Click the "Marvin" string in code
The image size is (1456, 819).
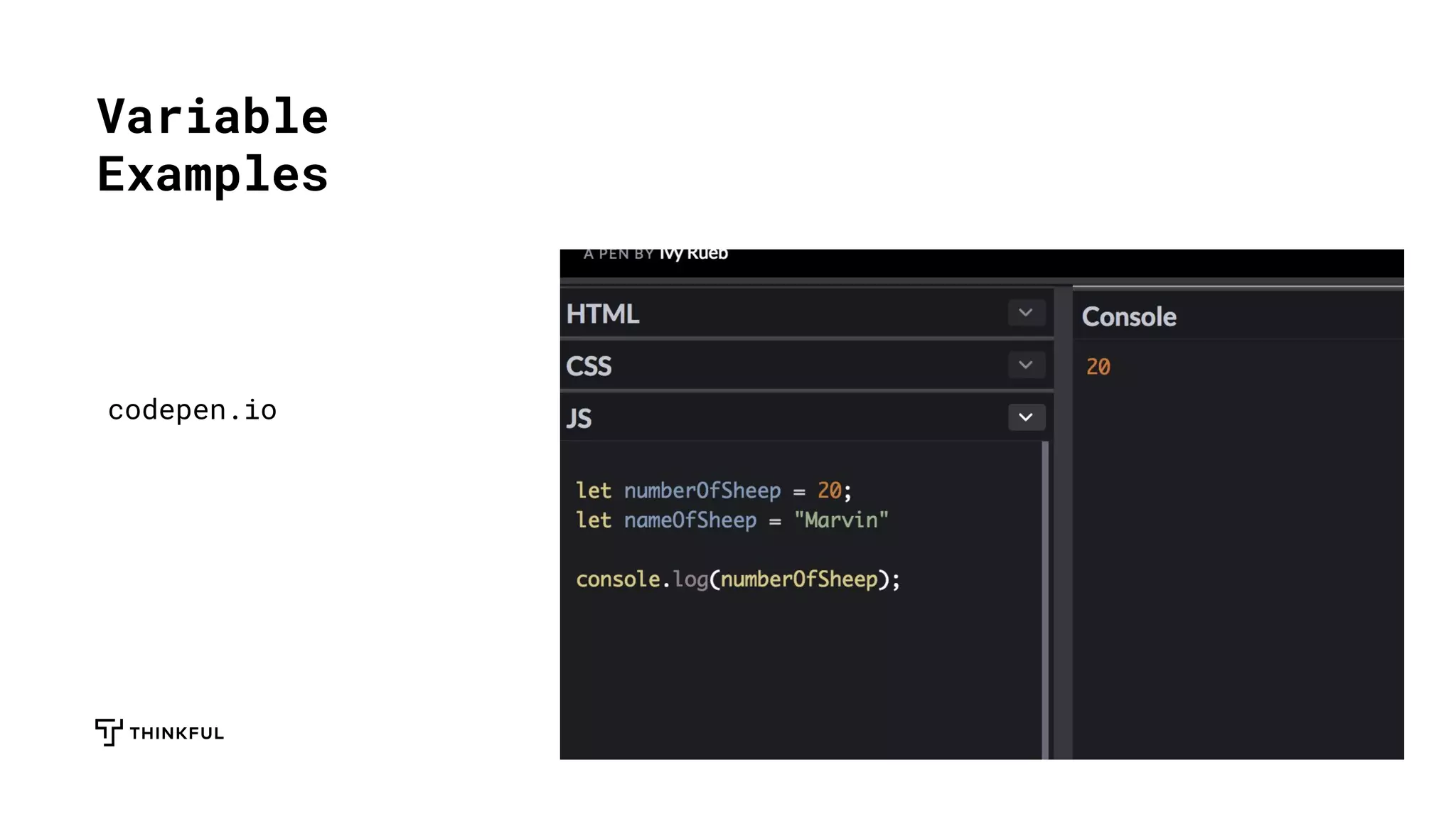(x=841, y=520)
